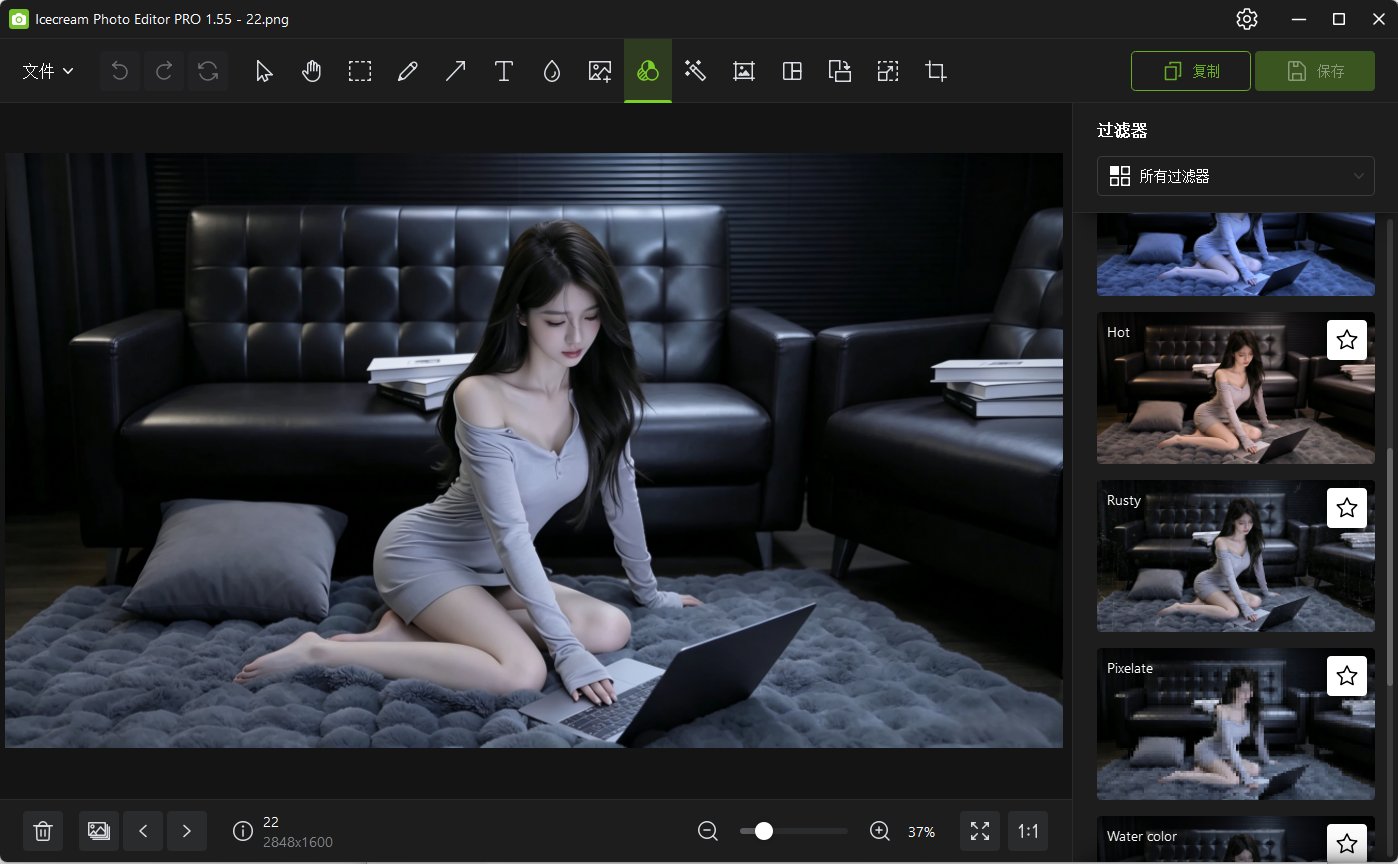The image size is (1398, 864).
Task: Choose the rectangular selection tool
Action: coord(360,71)
